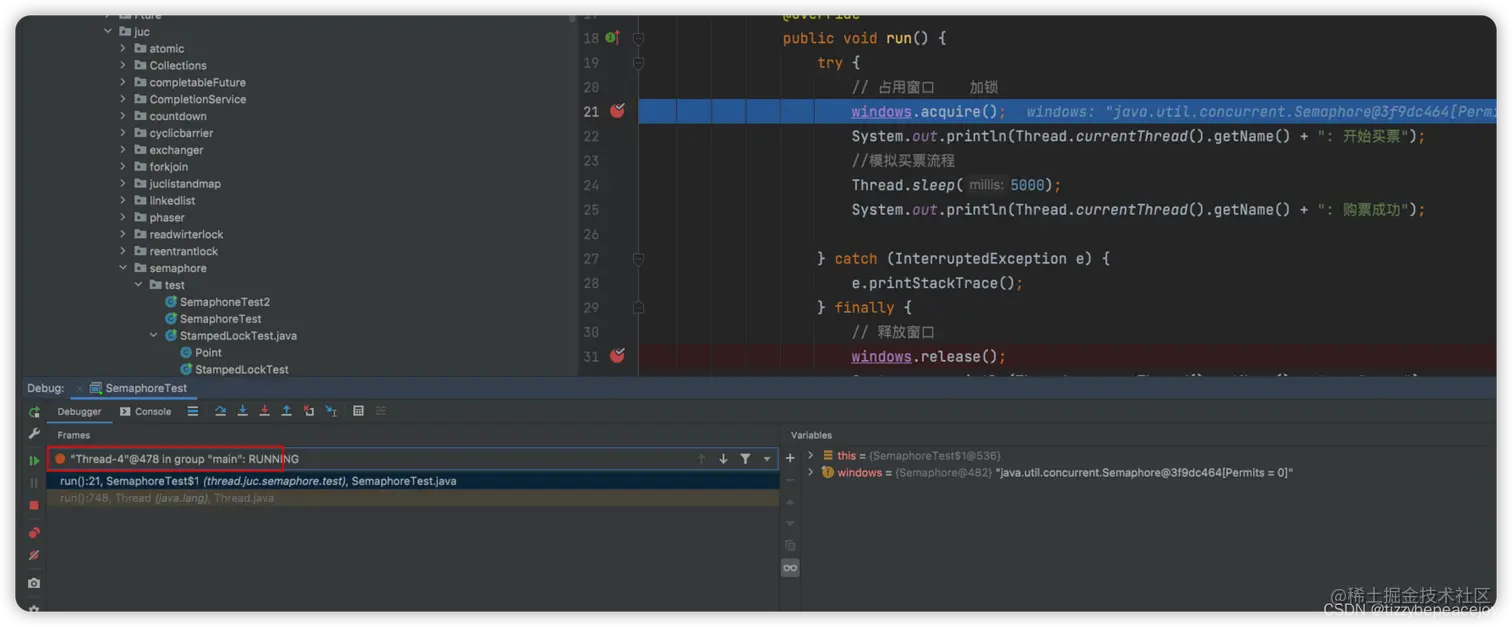Open View Breakpoints red circles icon
Viewport: 1512px width, 627px height.
[x=34, y=532]
